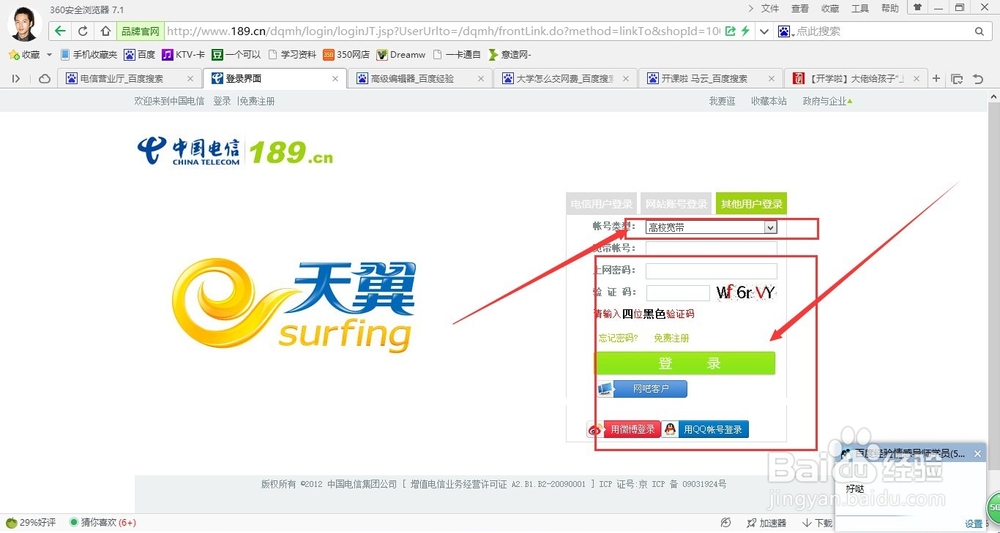Click the tab list icon right of plus

pos(957,79)
